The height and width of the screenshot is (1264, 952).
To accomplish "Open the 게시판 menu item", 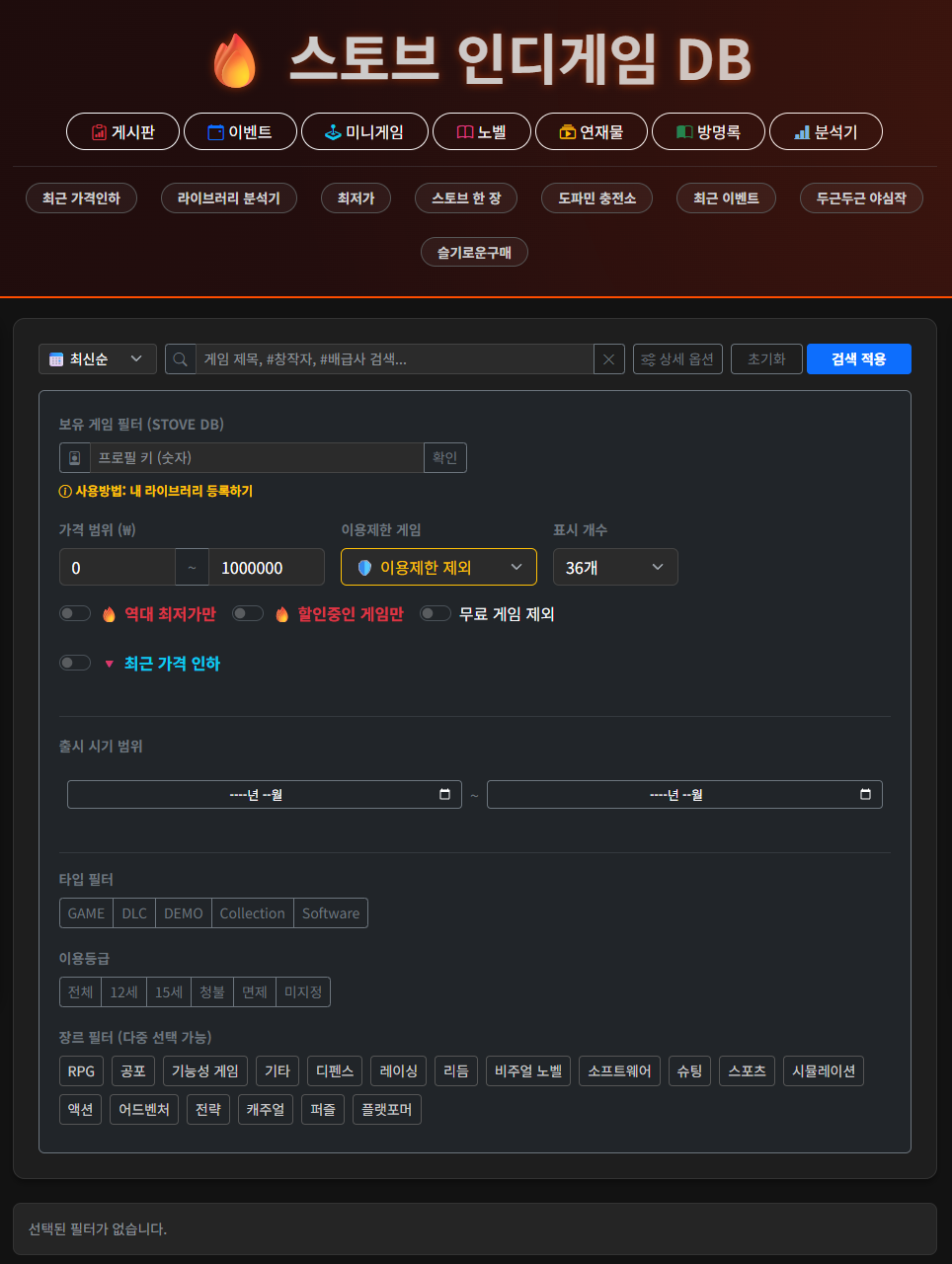I will [122, 132].
